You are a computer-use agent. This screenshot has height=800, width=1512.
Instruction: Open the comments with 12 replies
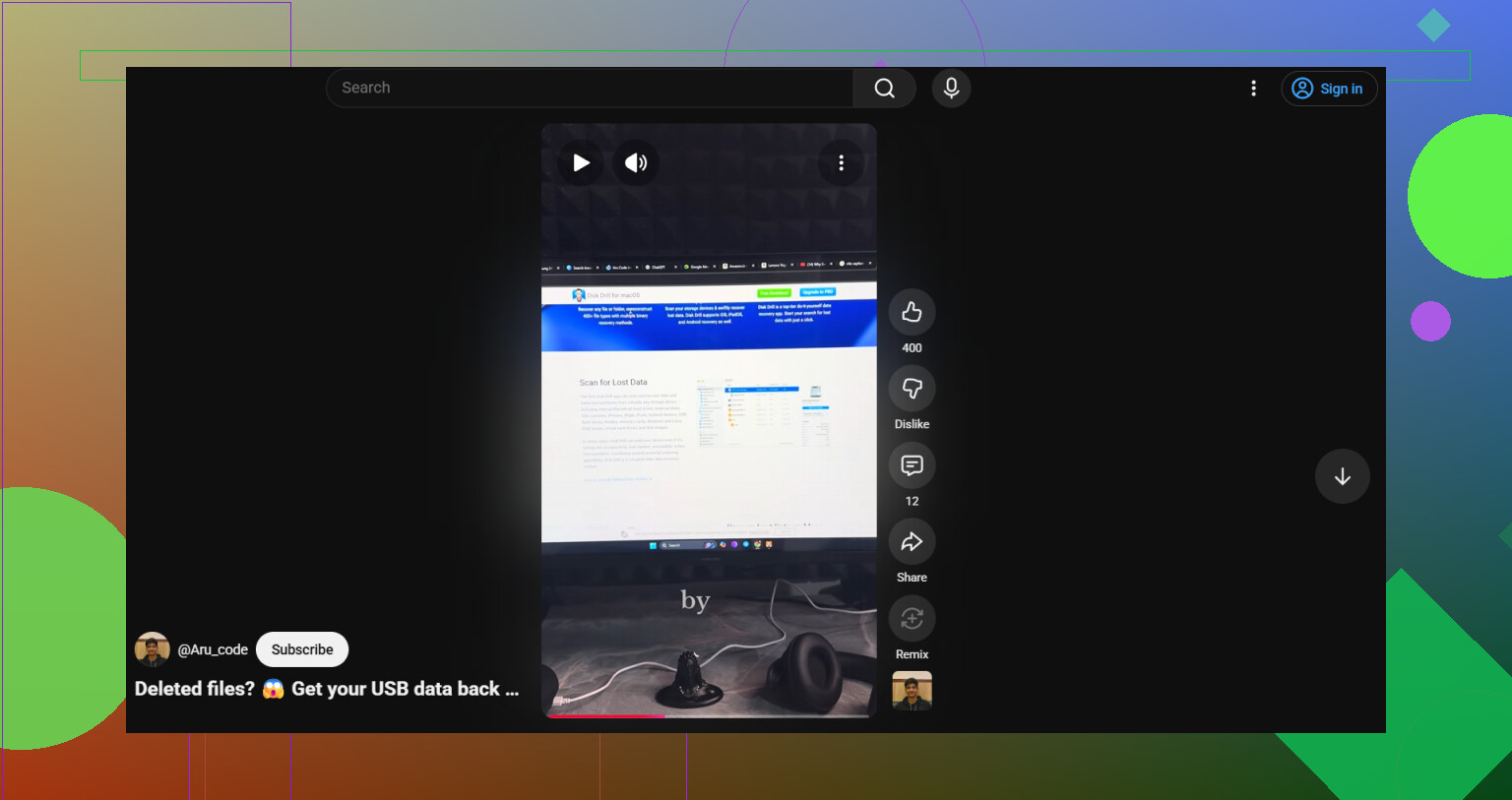pyautogui.click(x=912, y=465)
